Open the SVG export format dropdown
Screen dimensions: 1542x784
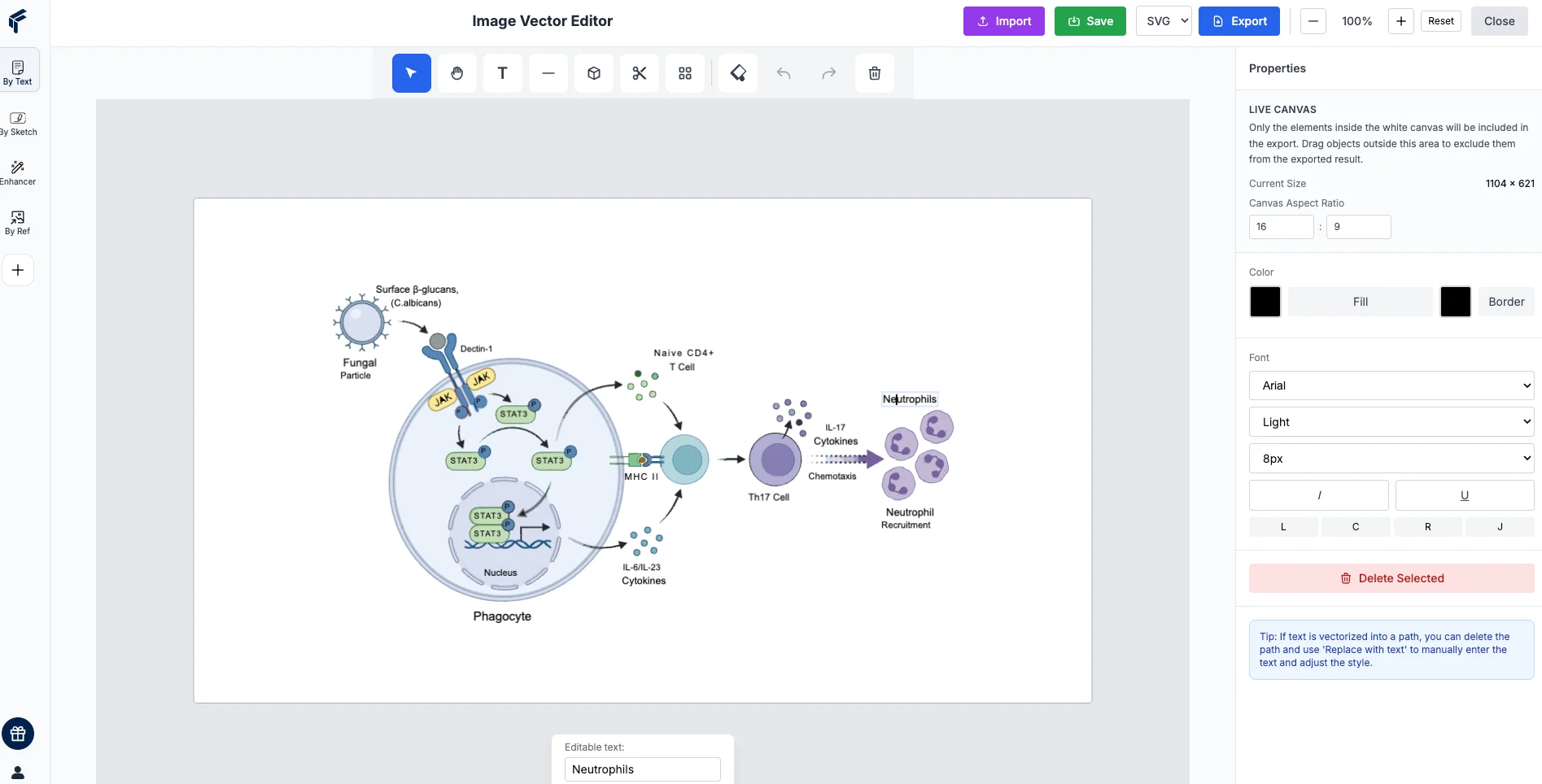[1164, 21]
